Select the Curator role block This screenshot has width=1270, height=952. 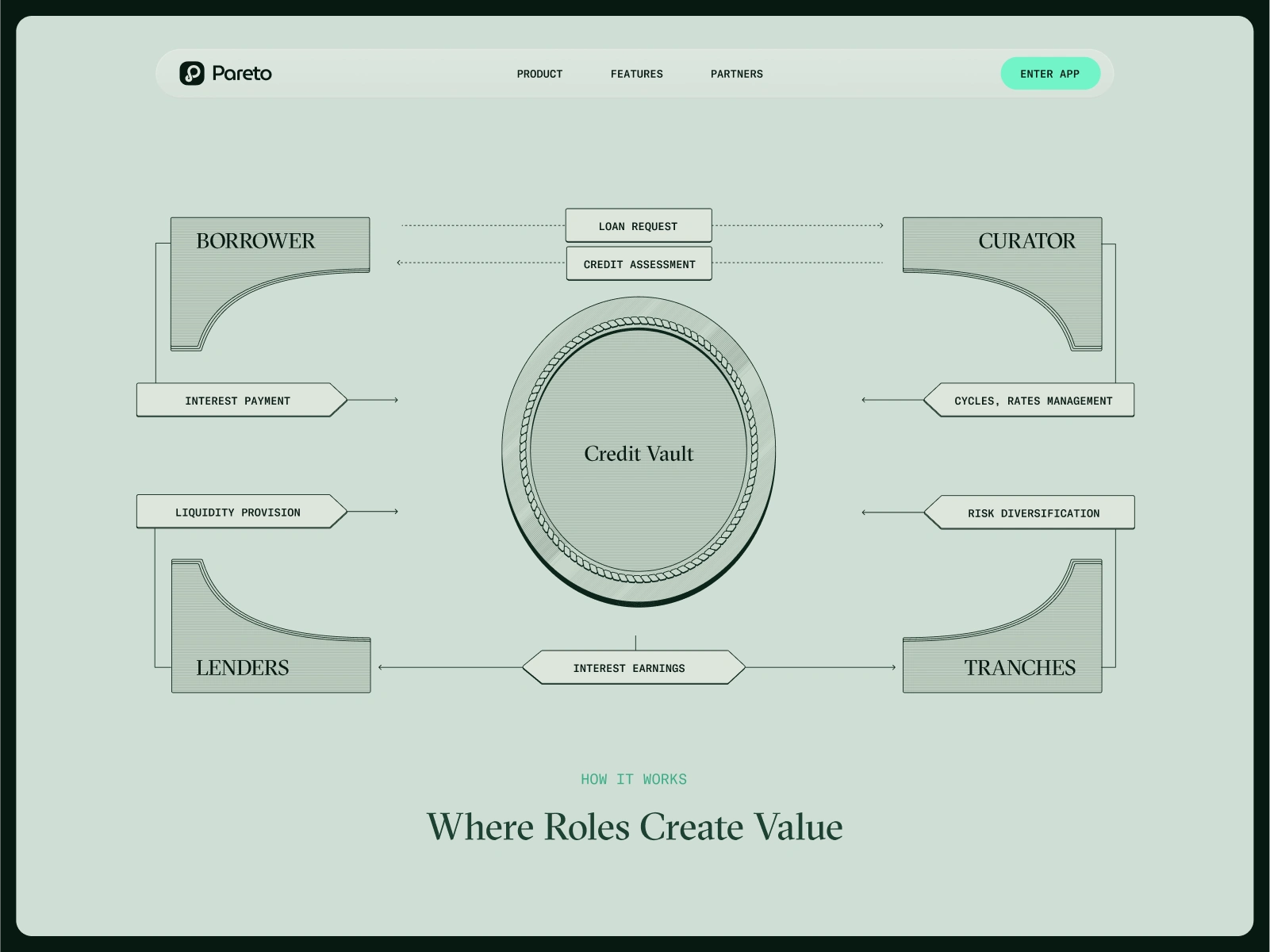tap(1002, 283)
